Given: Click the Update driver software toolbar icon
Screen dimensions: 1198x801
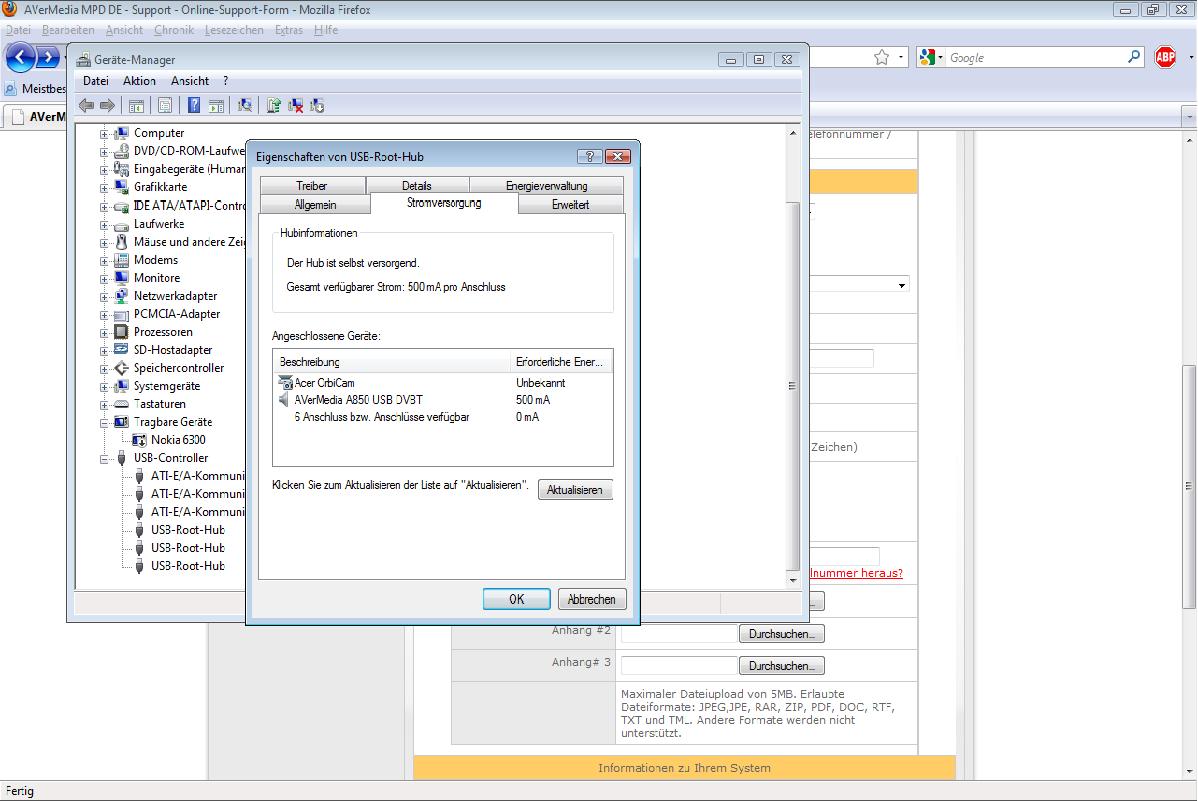Looking at the screenshot, I should pos(274,105).
